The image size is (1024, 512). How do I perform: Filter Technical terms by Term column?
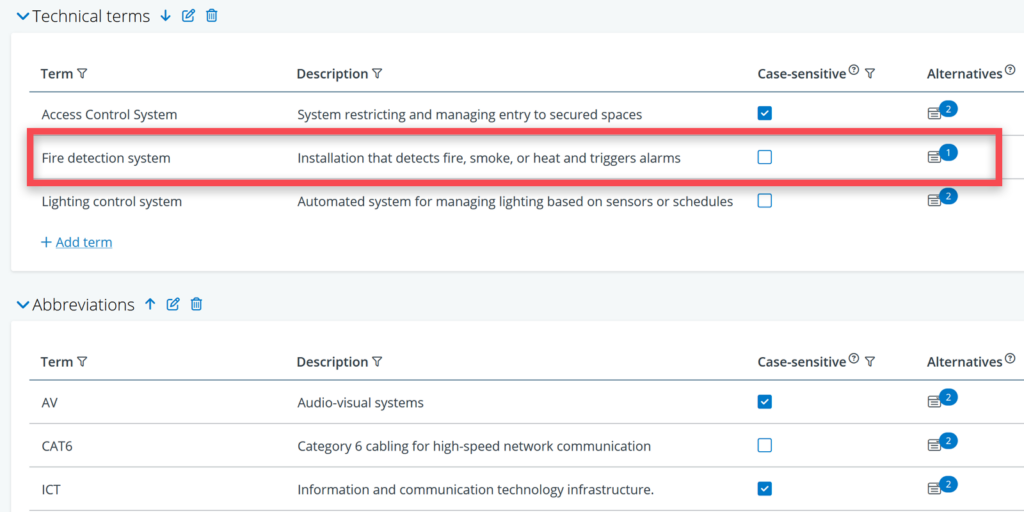point(82,74)
